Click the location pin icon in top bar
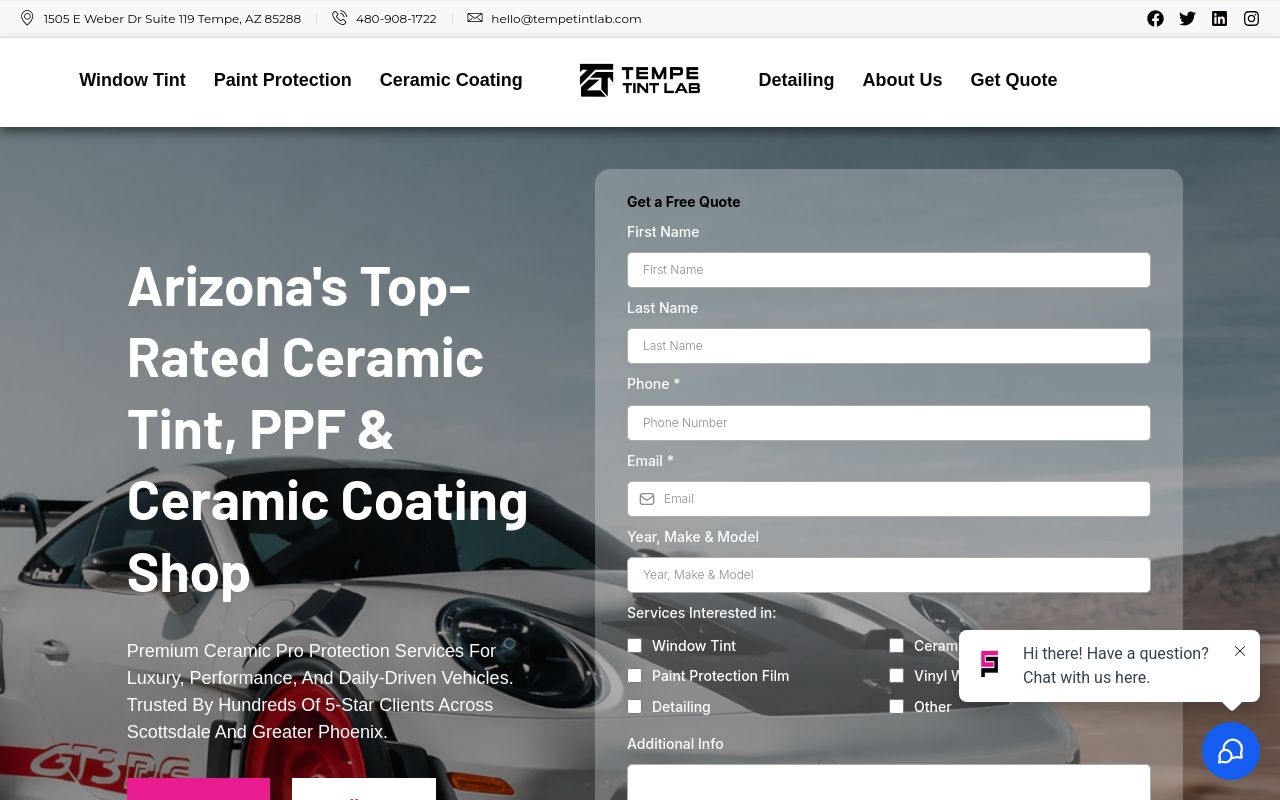 [x=27, y=18]
